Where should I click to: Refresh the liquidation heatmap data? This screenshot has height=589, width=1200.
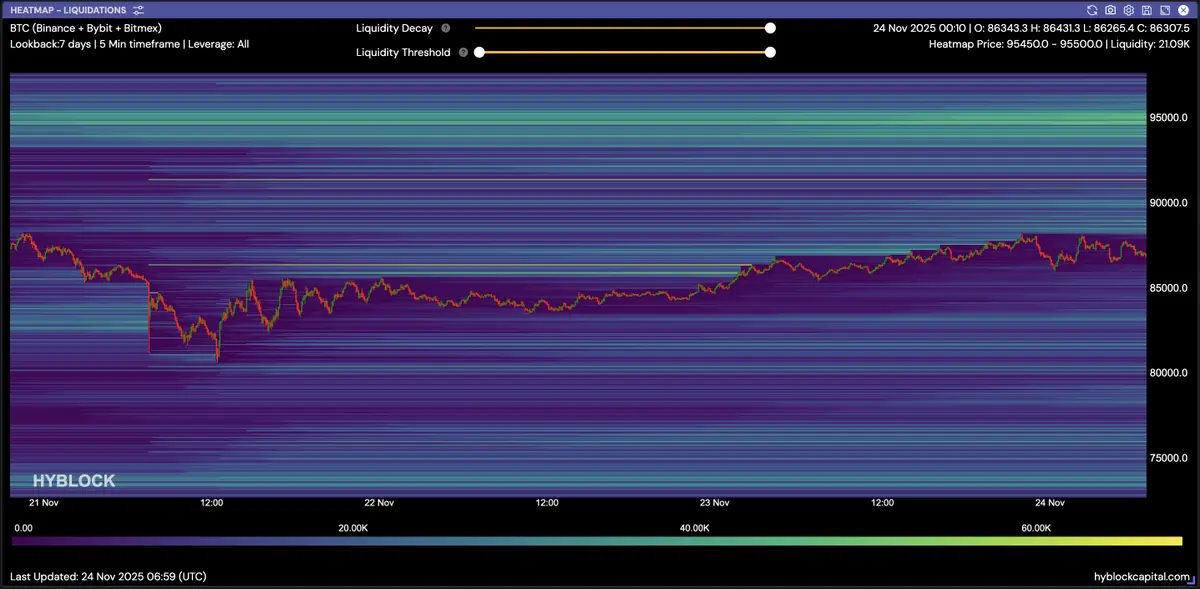click(x=1092, y=10)
